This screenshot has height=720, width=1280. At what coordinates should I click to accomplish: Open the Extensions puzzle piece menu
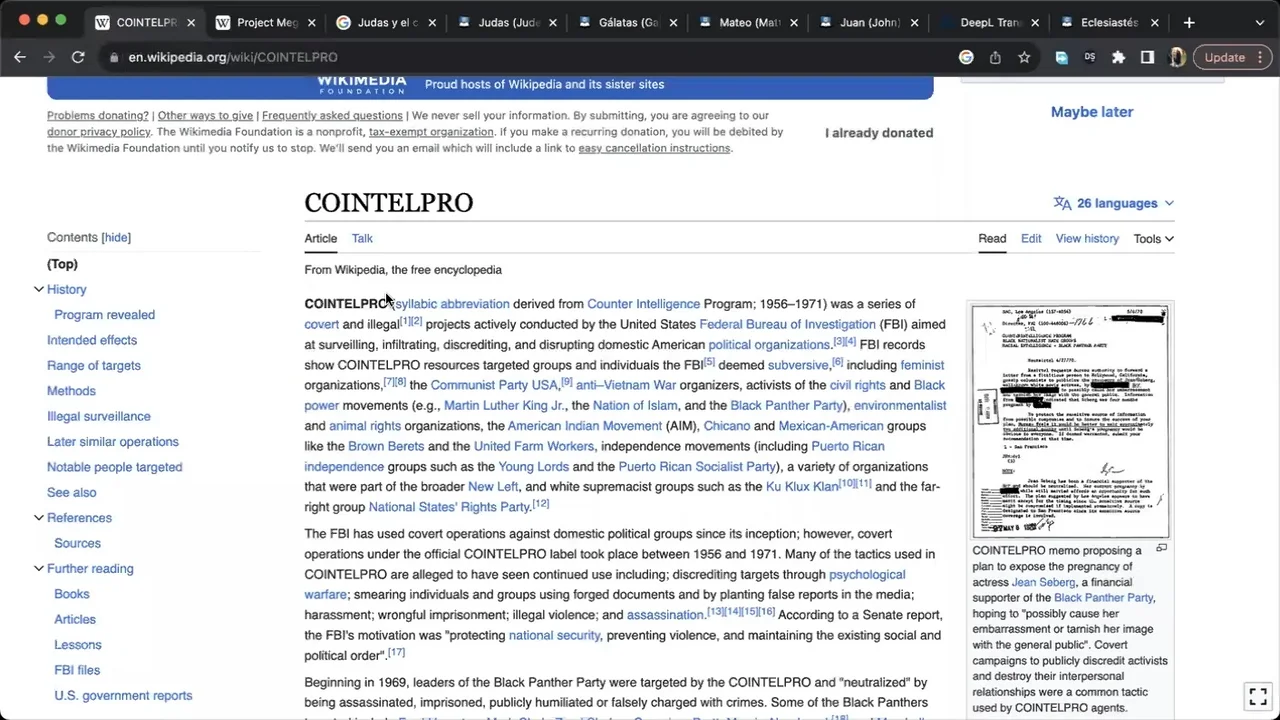point(1119,57)
